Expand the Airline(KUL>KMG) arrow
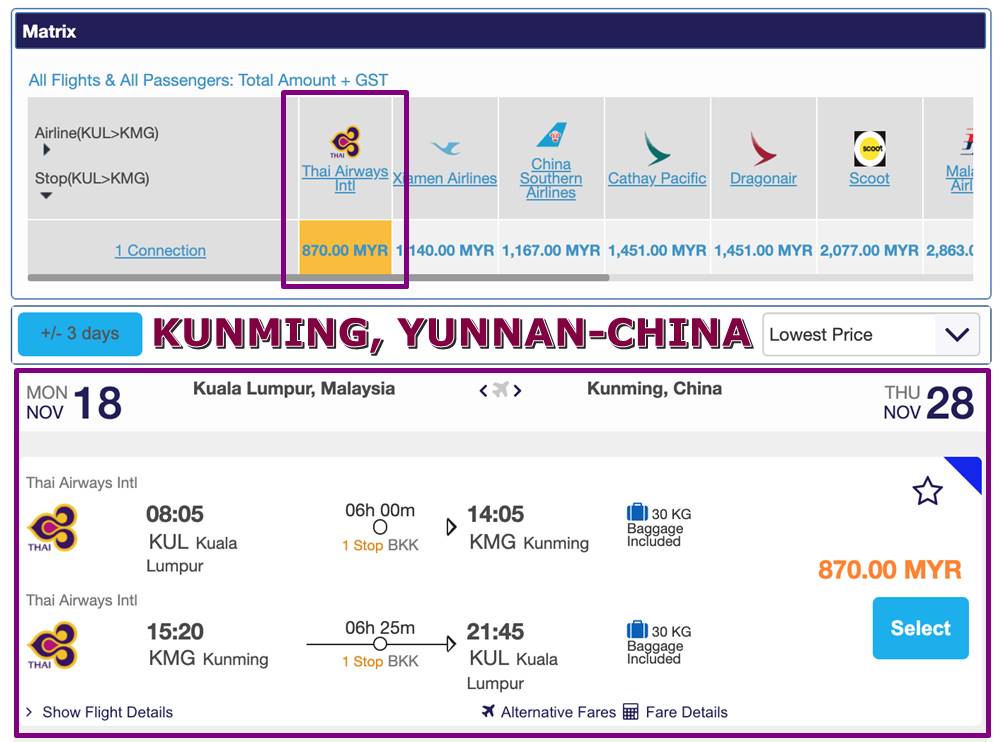The height and width of the screenshot is (742, 1000). pos(46,150)
